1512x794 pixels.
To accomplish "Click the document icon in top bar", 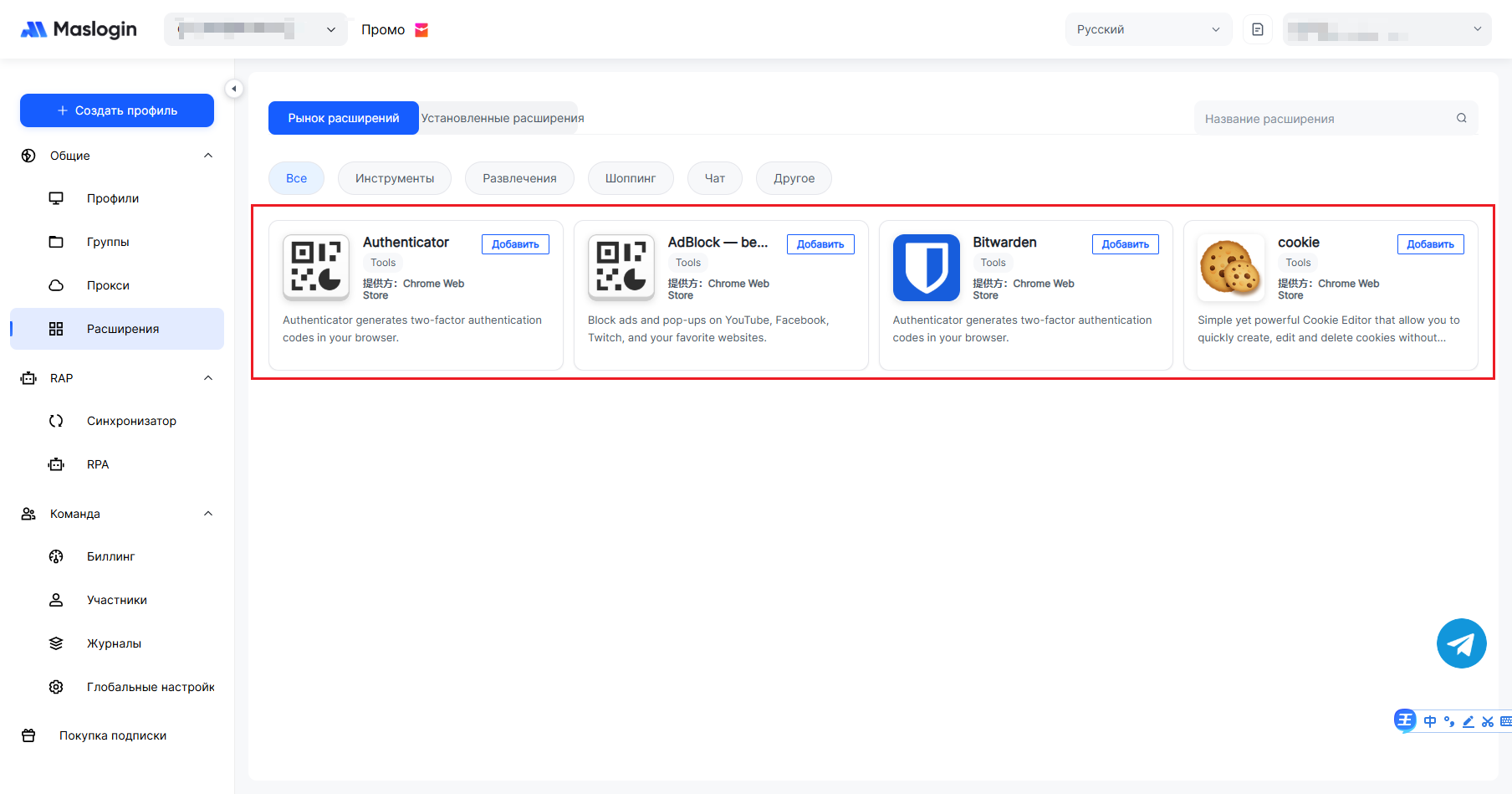I will click(x=1257, y=29).
